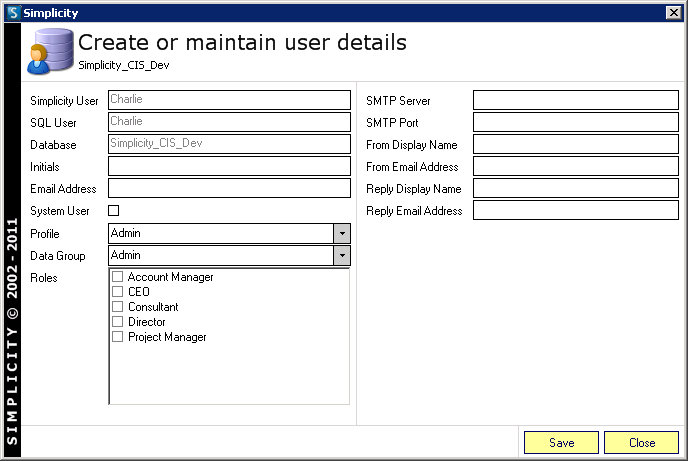Enable the Account Manager role
The height and width of the screenshot is (461, 688).
coord(118,276)
